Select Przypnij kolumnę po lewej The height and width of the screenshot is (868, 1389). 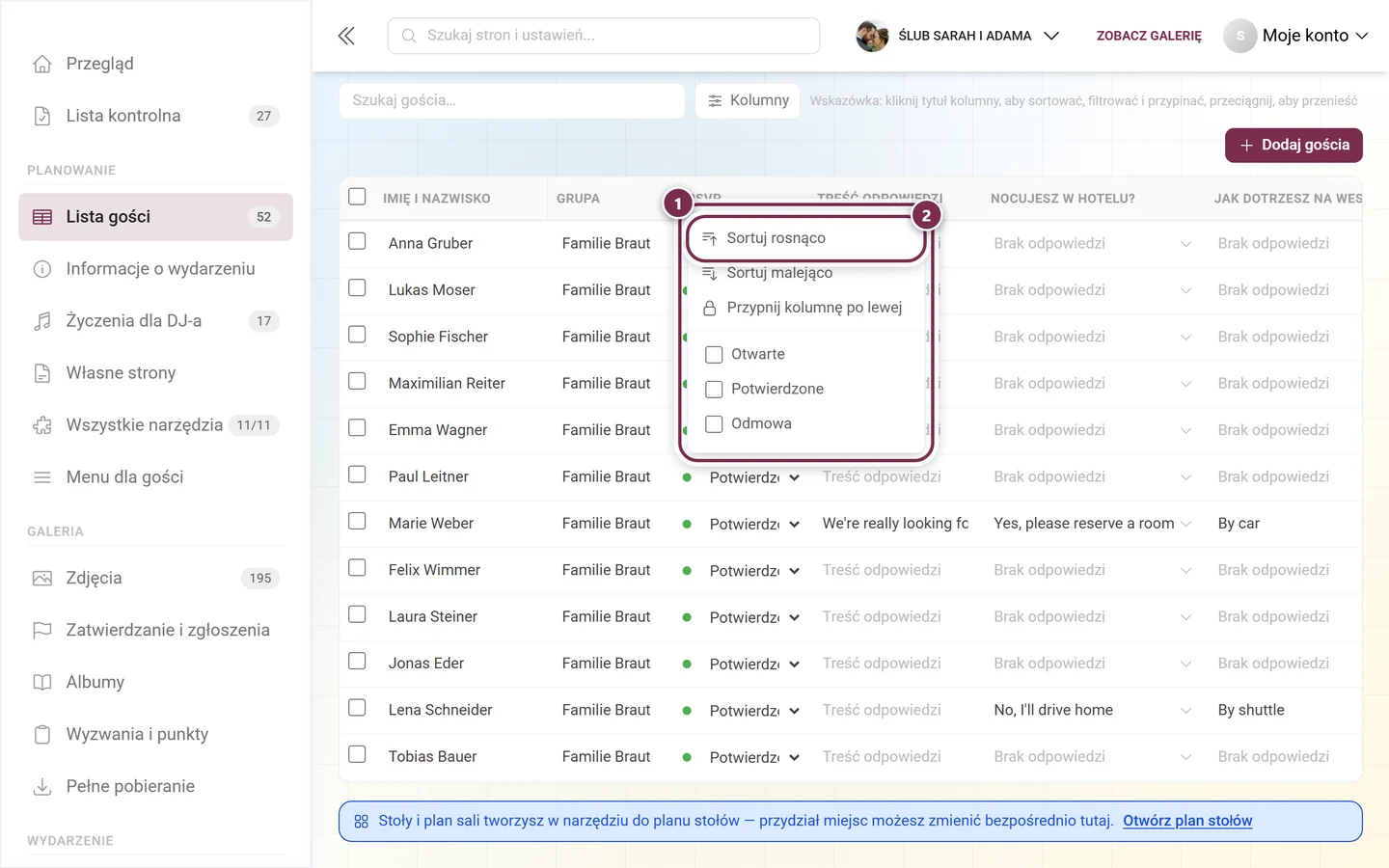coord(805,308)
